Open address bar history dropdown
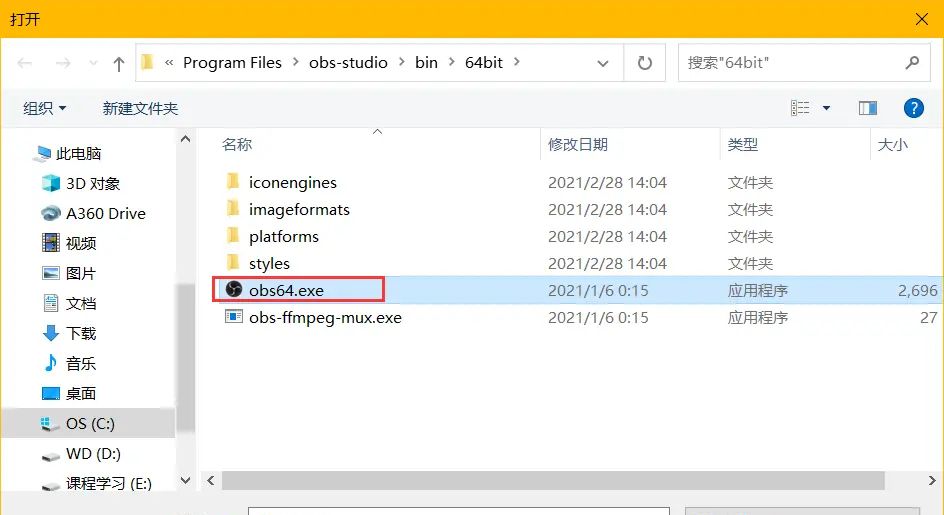 (603, 63)
